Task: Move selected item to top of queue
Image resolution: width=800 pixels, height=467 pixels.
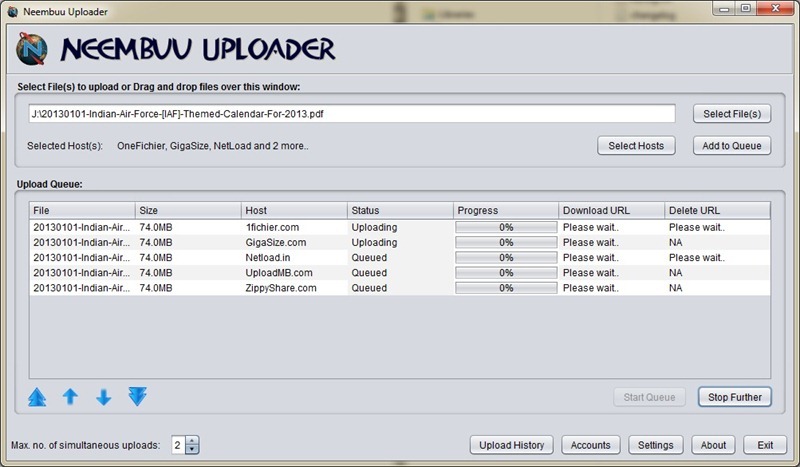Action: pos(37,397)
